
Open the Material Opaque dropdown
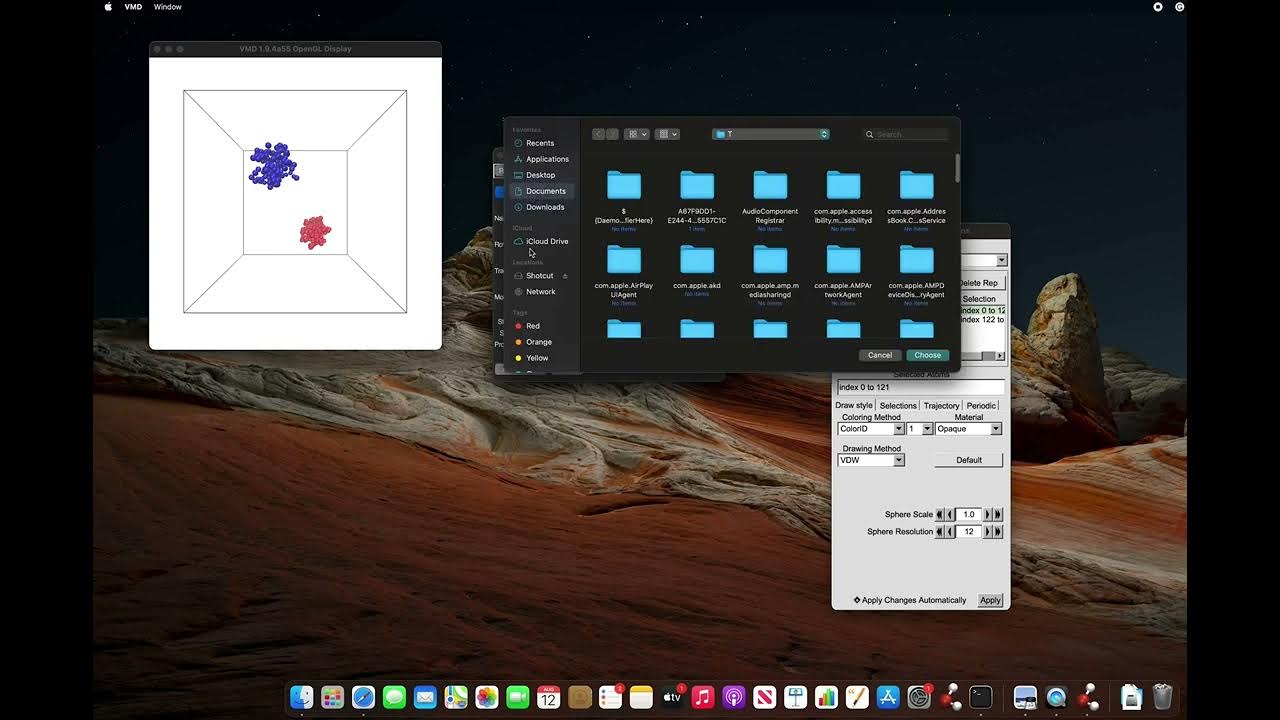tap(968, 429)
